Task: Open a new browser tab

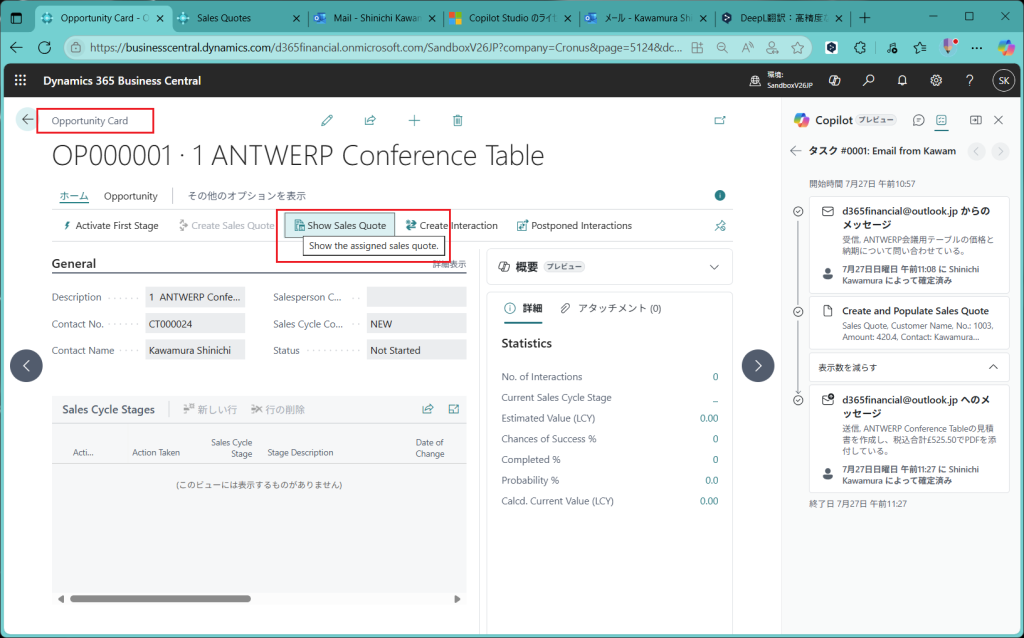Action: pos(865,18)
